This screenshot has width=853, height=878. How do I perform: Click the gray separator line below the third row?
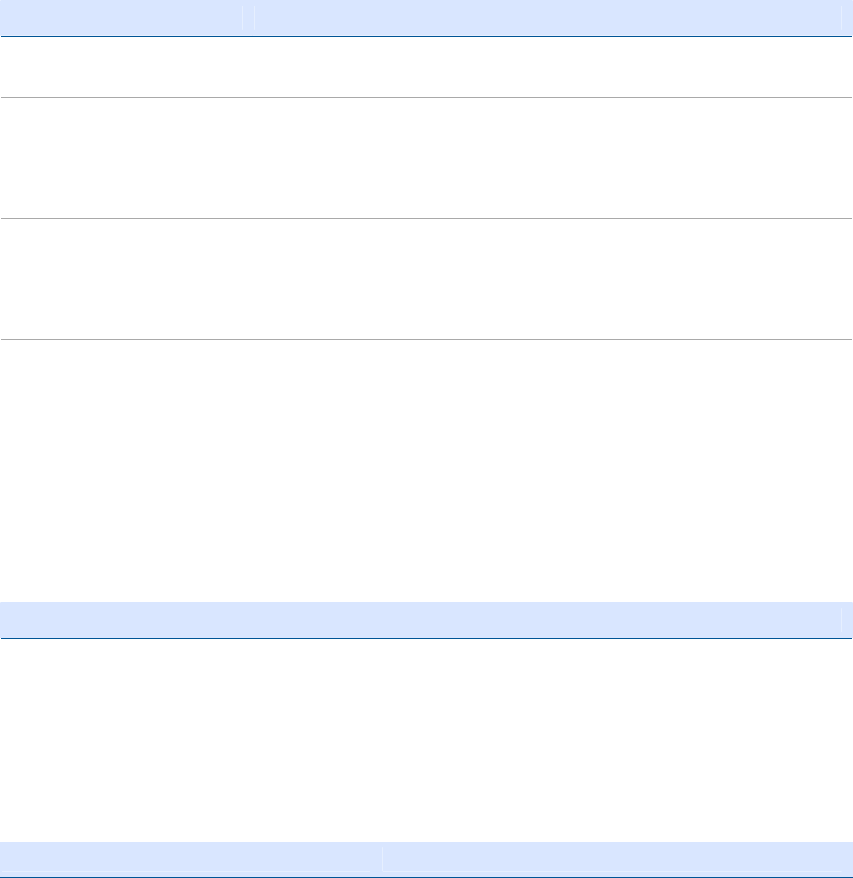(x=426, y=339)
